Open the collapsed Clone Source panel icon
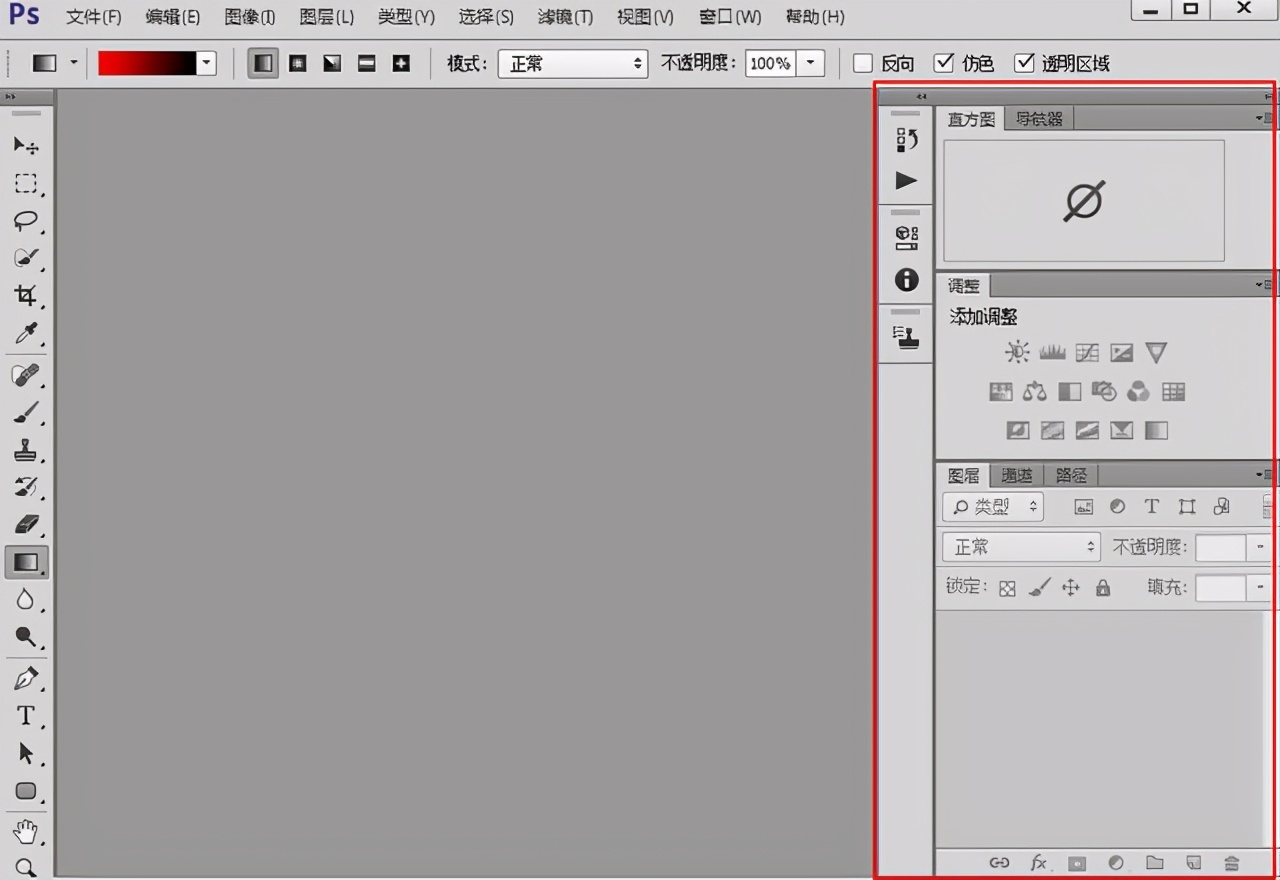This screenshot has width=1280, height=880. point(906,338)
